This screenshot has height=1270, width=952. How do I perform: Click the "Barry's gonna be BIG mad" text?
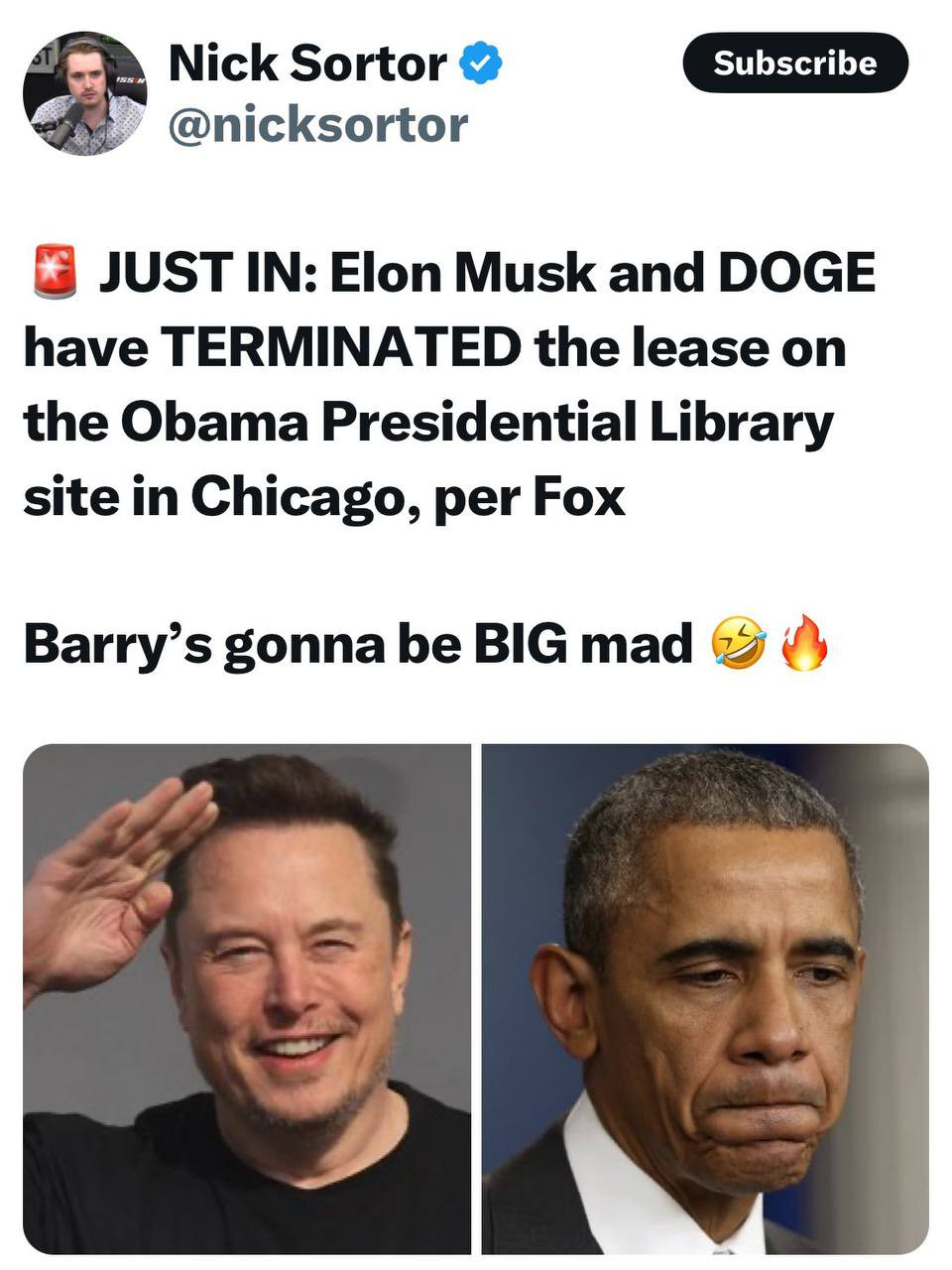tap(358, 644)
